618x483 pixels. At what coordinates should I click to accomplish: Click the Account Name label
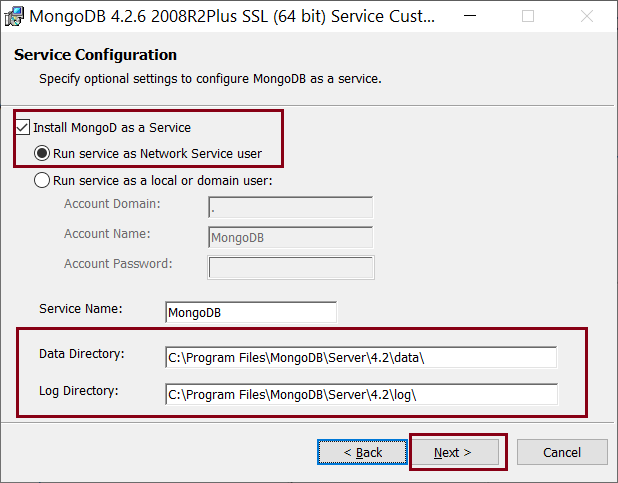point(107,234)
